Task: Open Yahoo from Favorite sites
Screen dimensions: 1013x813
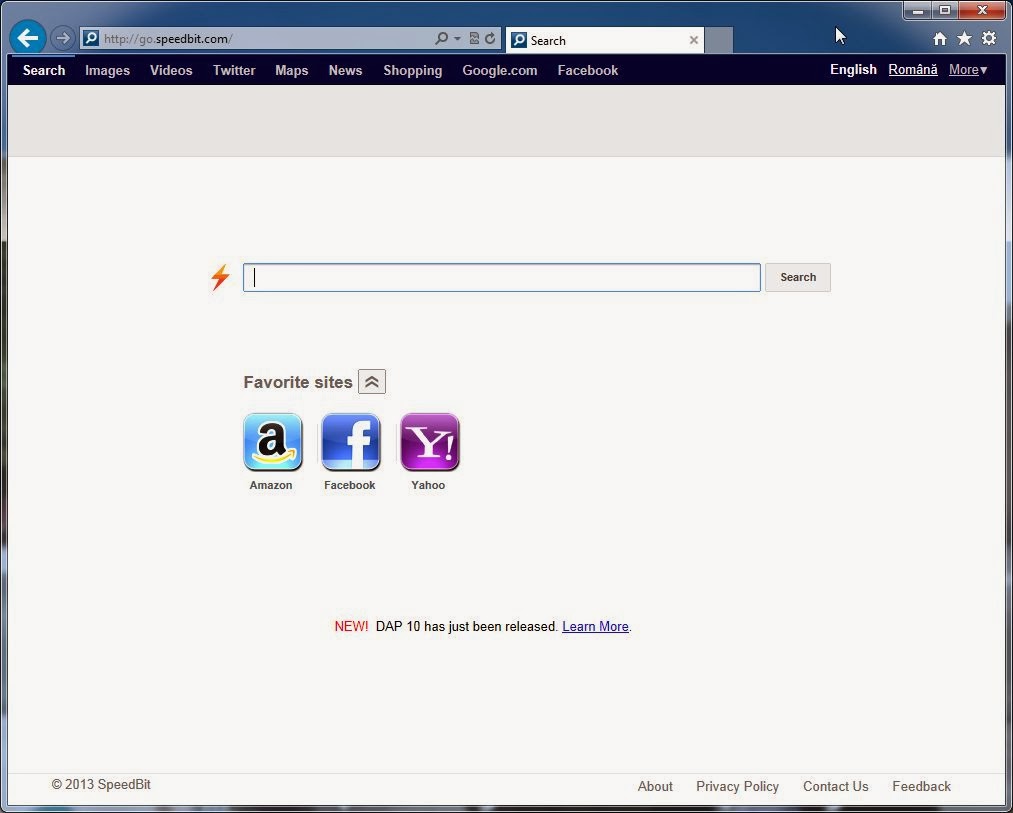Action: [429, 442]
